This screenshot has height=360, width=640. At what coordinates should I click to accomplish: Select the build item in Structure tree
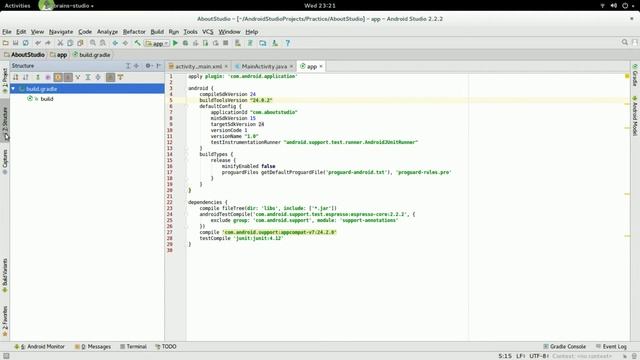pyautogui.click(x=47, y=99)
